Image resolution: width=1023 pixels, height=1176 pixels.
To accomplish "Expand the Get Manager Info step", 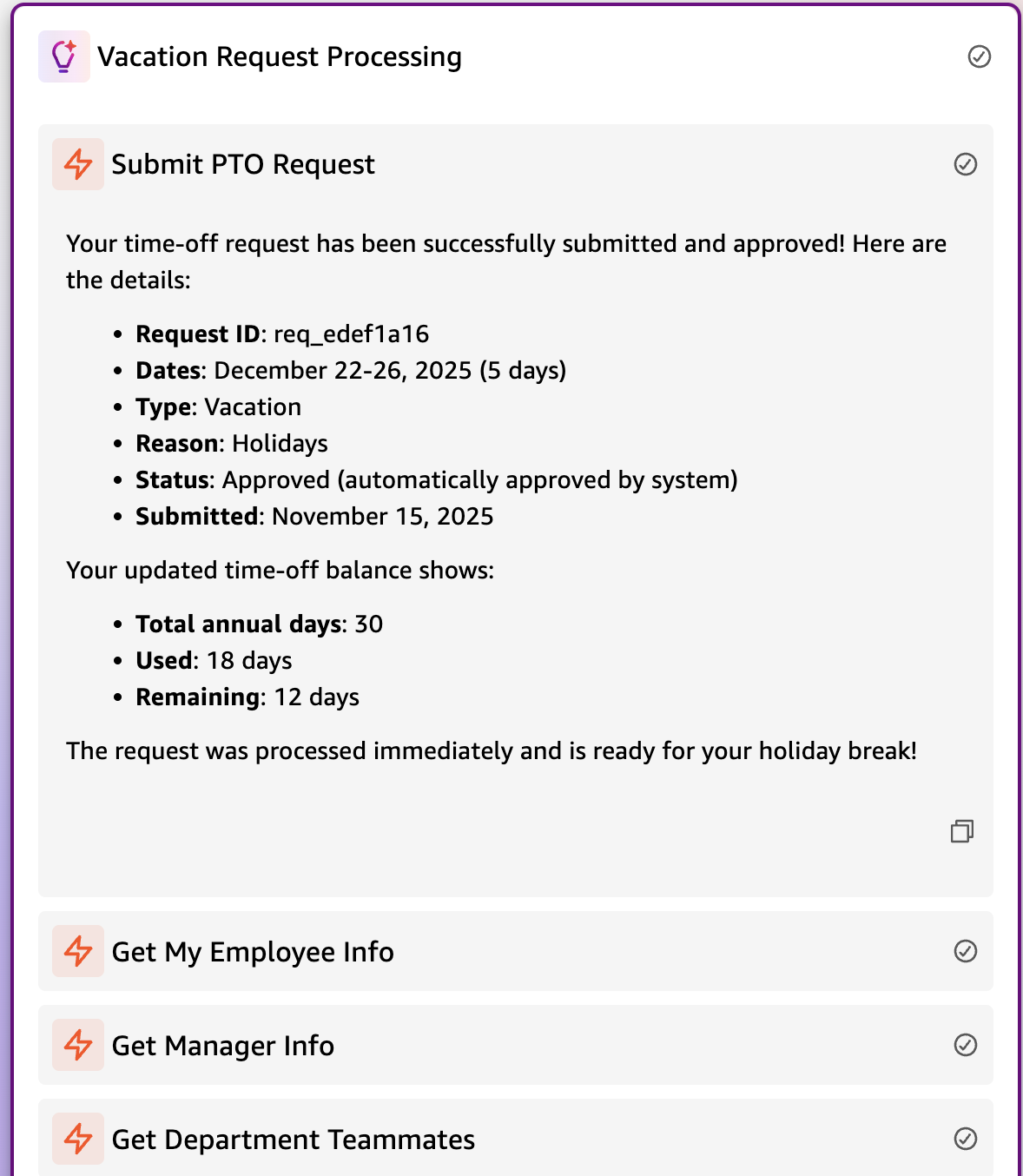I will [223, 1046].
